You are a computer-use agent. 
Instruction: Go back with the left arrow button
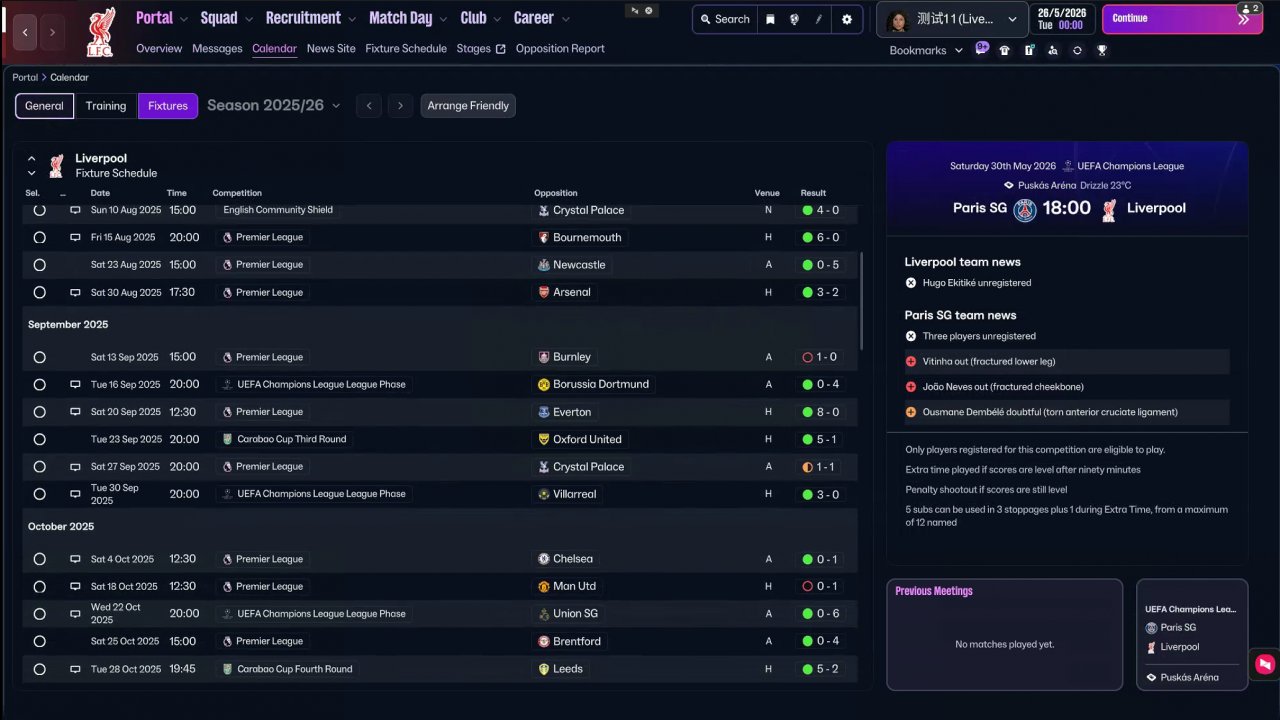[26, 33]
